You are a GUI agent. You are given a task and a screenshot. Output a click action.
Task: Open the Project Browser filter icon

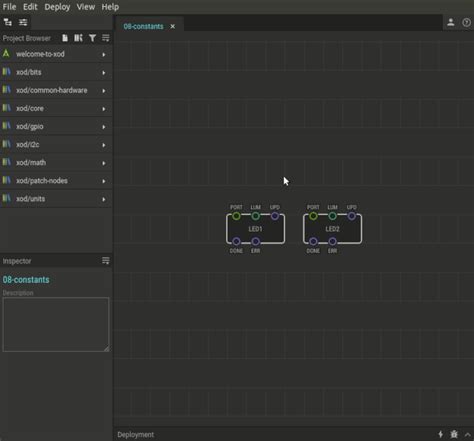tap(92, 38)
